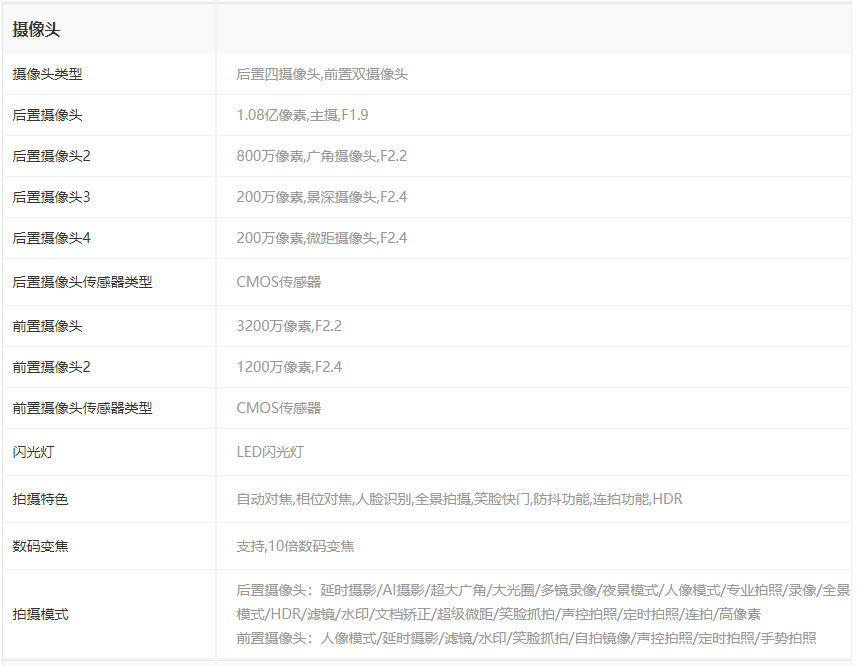Click the value 后置四摄像头,前置双摄像头

point(325,73)
